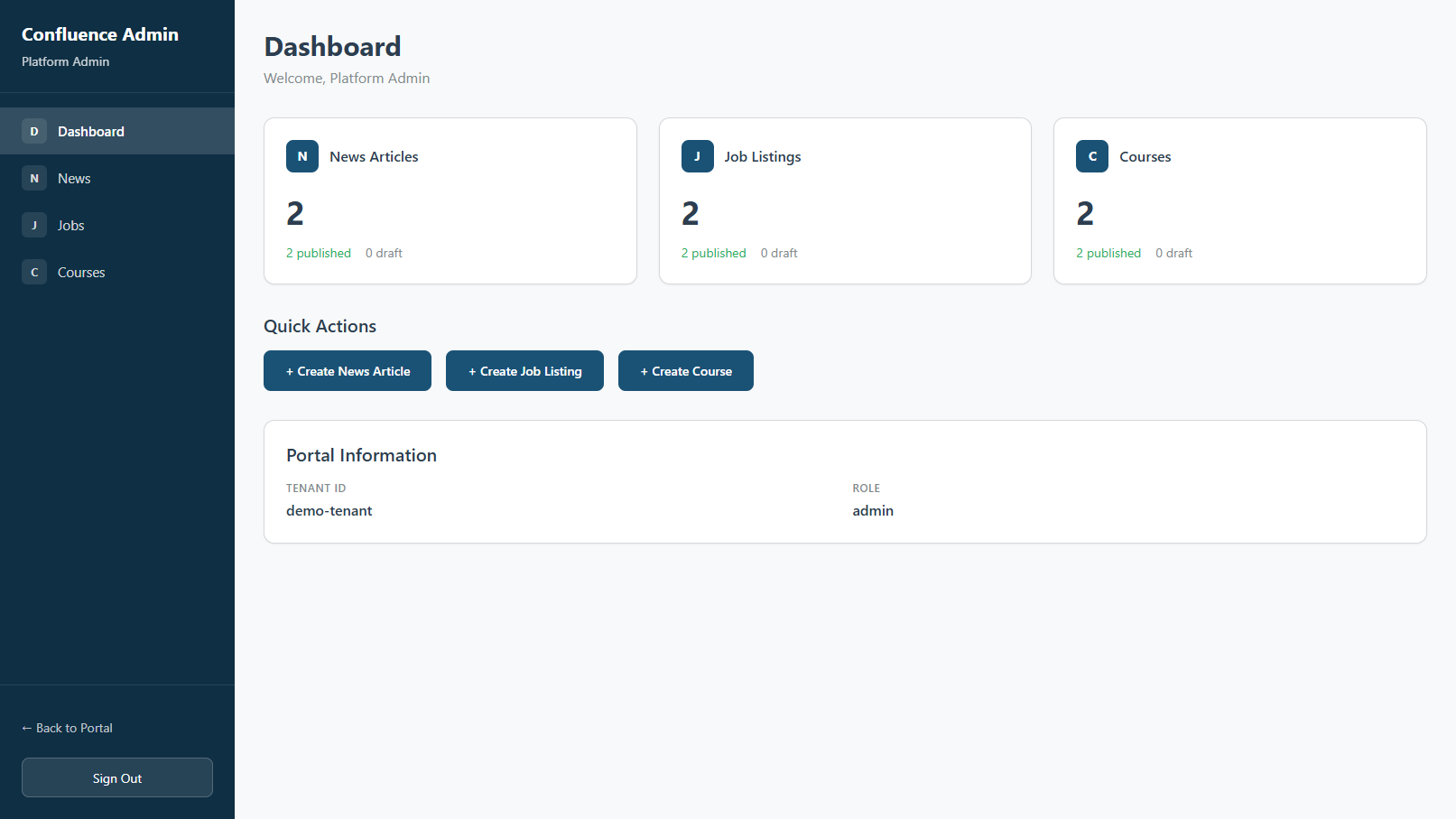Open the News section from sidebar
Image resolution: width=1456 pixels, height=819 pixels.
click(x=74, y=178)
